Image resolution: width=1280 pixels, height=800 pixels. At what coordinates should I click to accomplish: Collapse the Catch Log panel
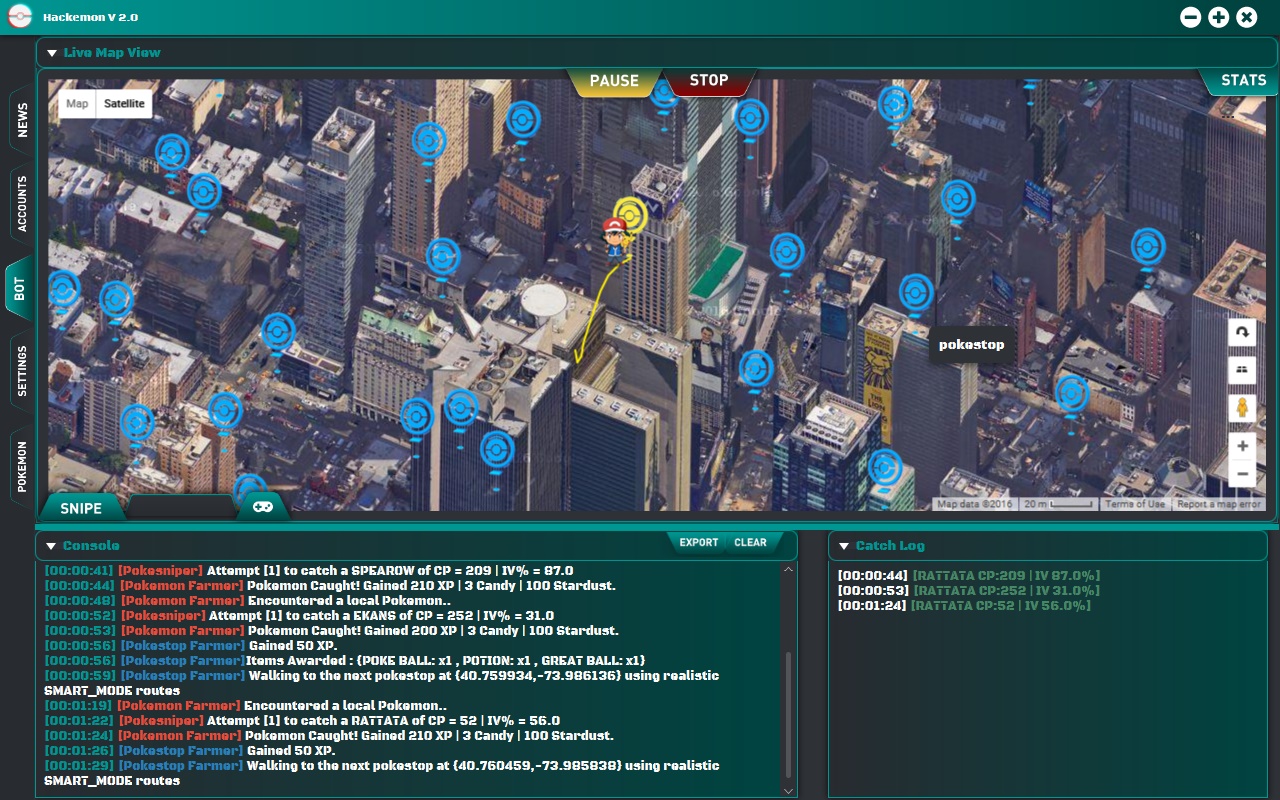tap(844, 546)
